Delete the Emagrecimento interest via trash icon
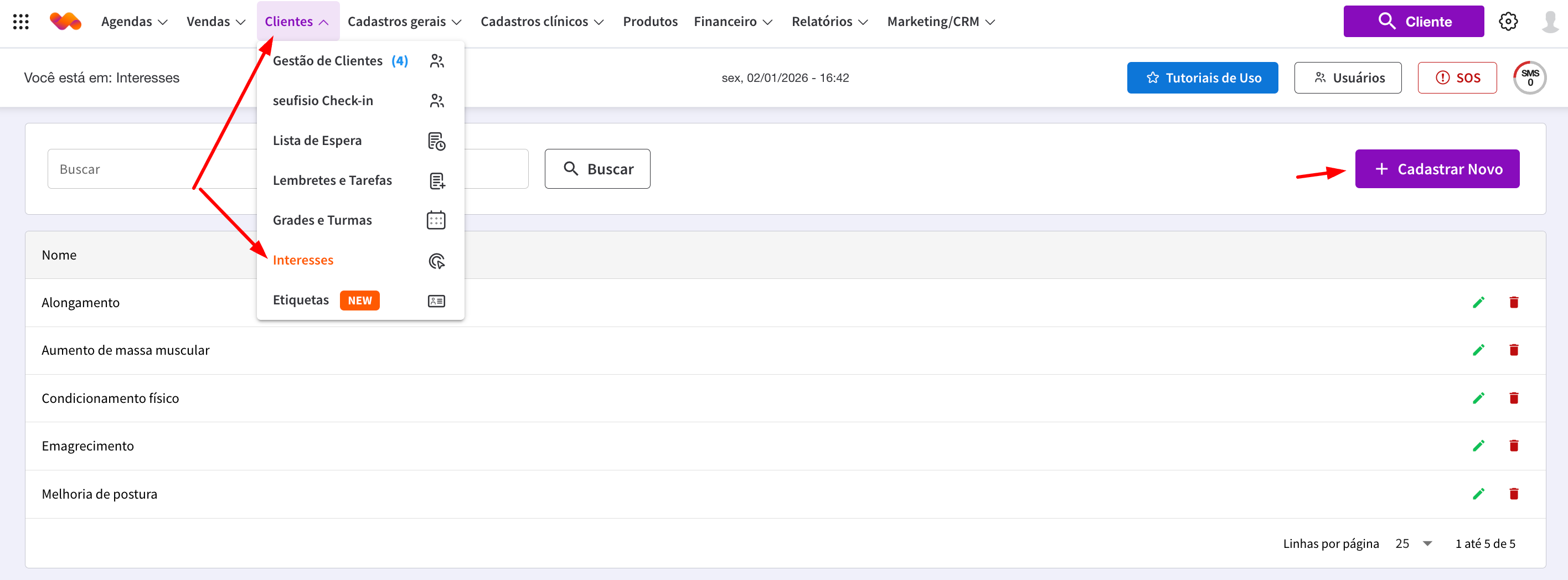The height and width of the screenshot is (580, 1568). click(x=1513, y=446)
